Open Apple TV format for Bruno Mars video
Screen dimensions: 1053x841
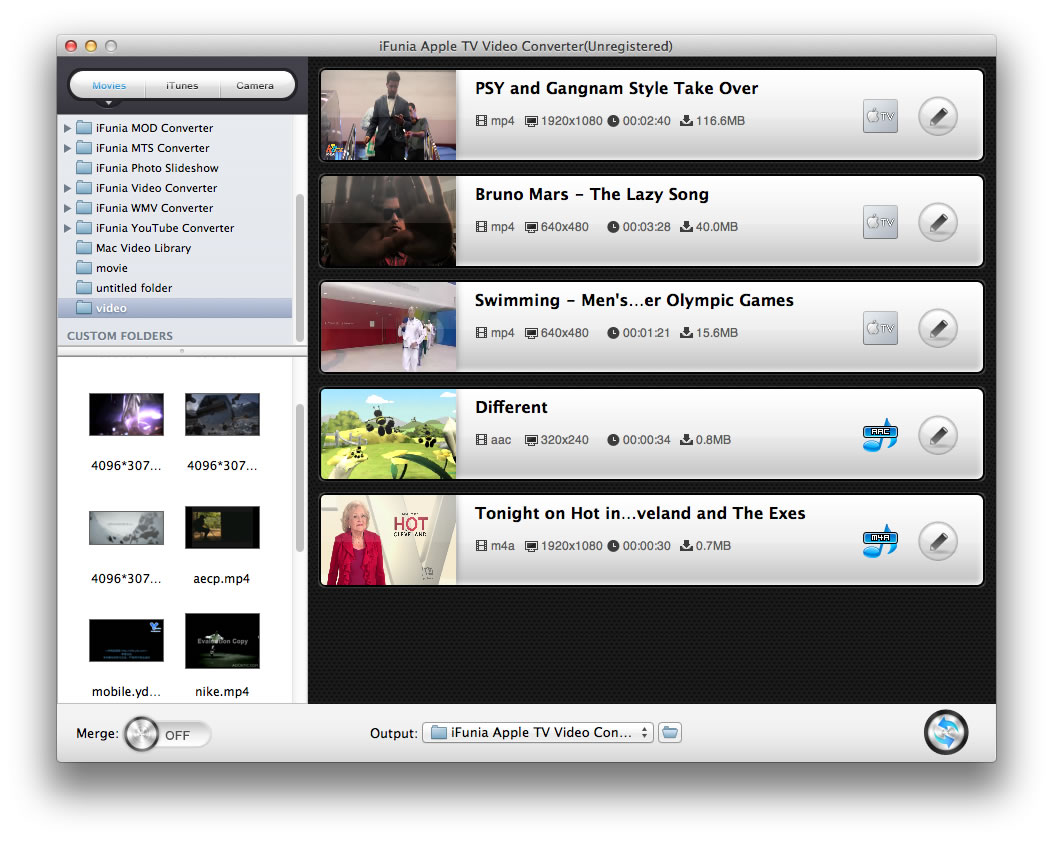point(880,222)
